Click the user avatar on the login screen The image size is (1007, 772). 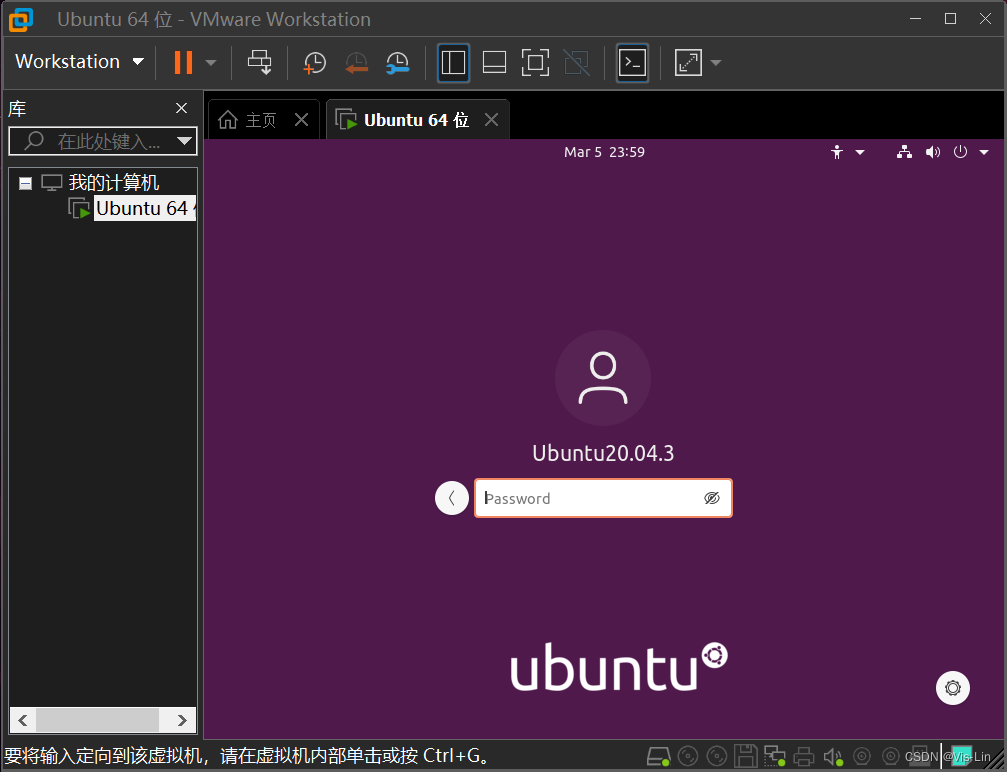click(603, 378)
